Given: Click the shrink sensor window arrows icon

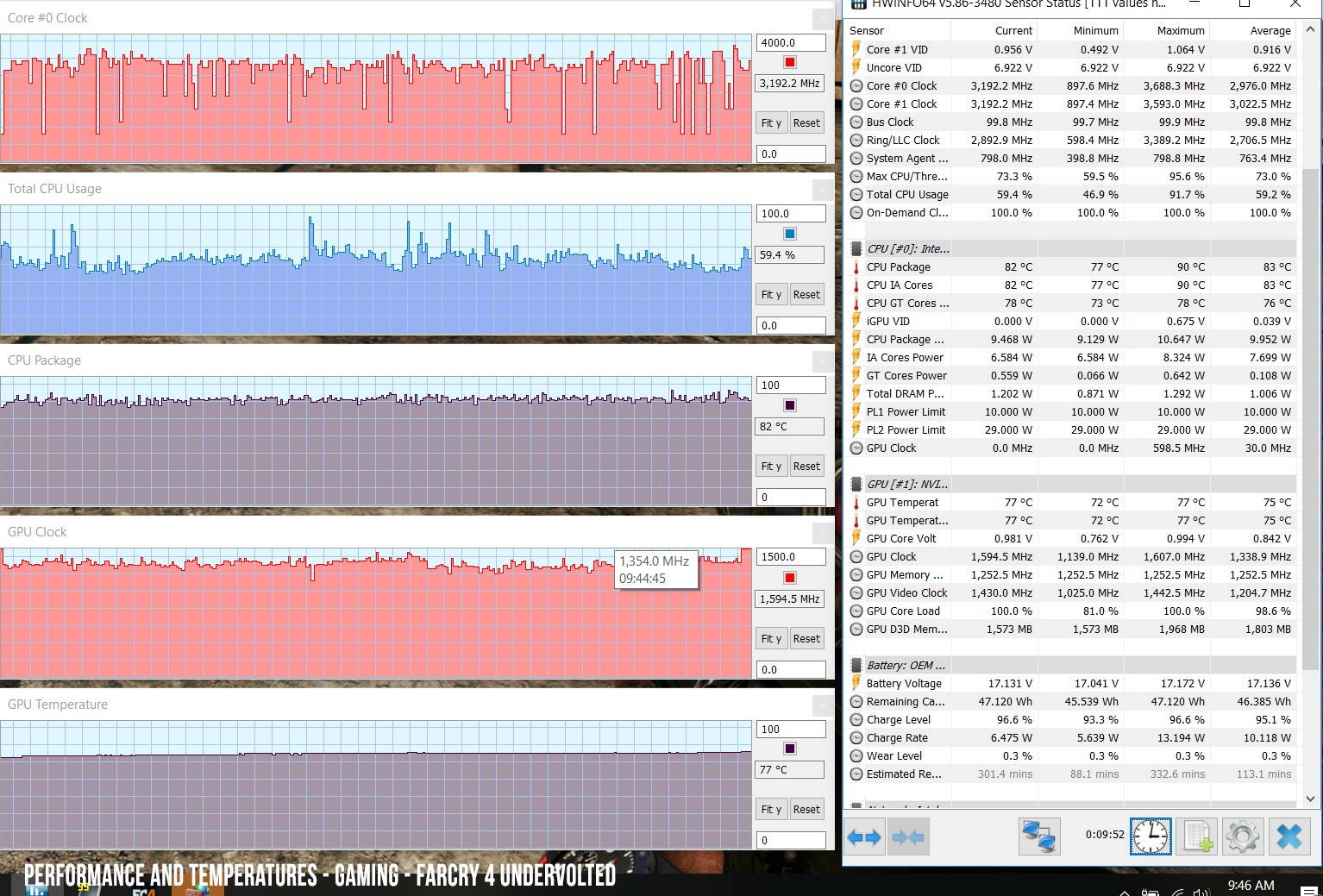Looking at the screenshot, I should click(x=907, y=836).
